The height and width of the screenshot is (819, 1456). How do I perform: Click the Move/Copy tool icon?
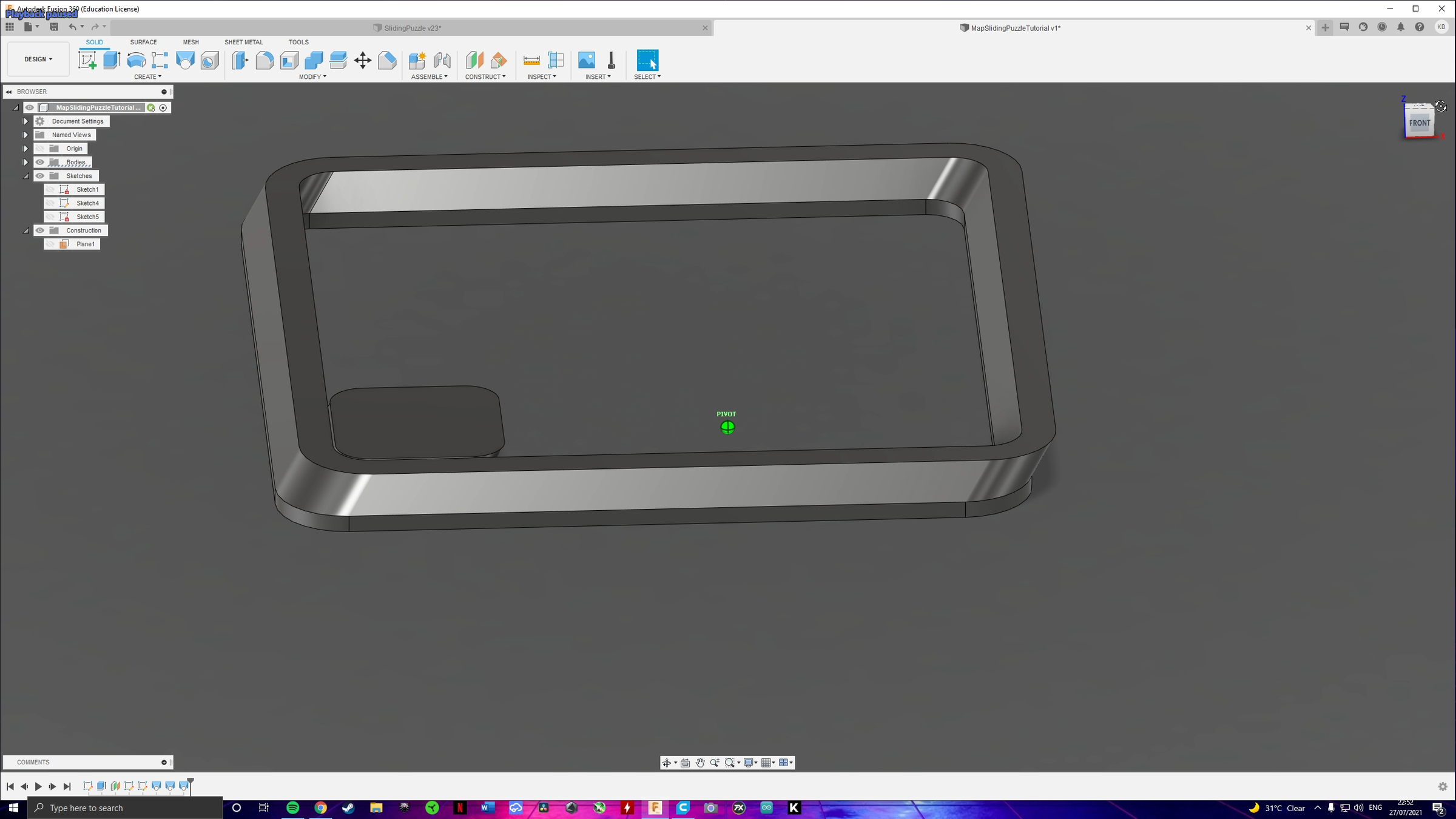coord(362,60)
